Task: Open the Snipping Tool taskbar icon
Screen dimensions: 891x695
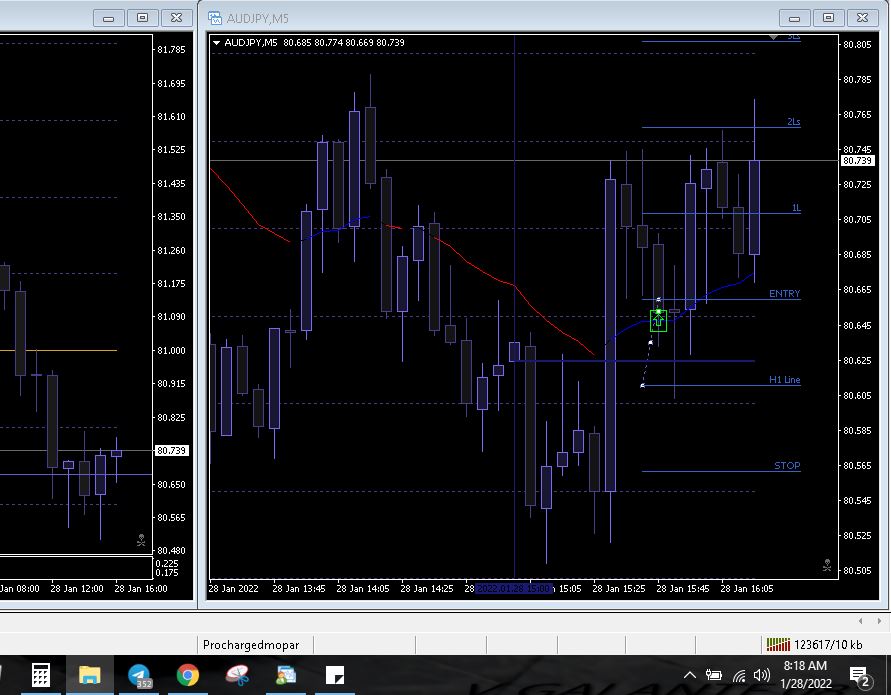Action: (x=237, y=675)
